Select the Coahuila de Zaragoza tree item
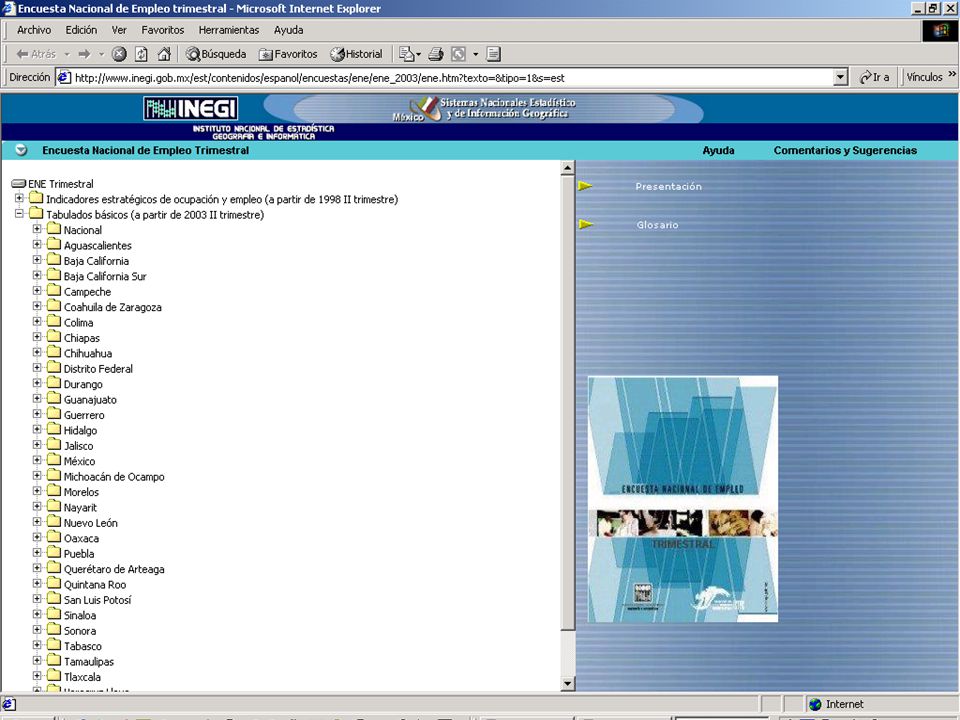This screenshot has width=960, height=720. click(113, 307)
